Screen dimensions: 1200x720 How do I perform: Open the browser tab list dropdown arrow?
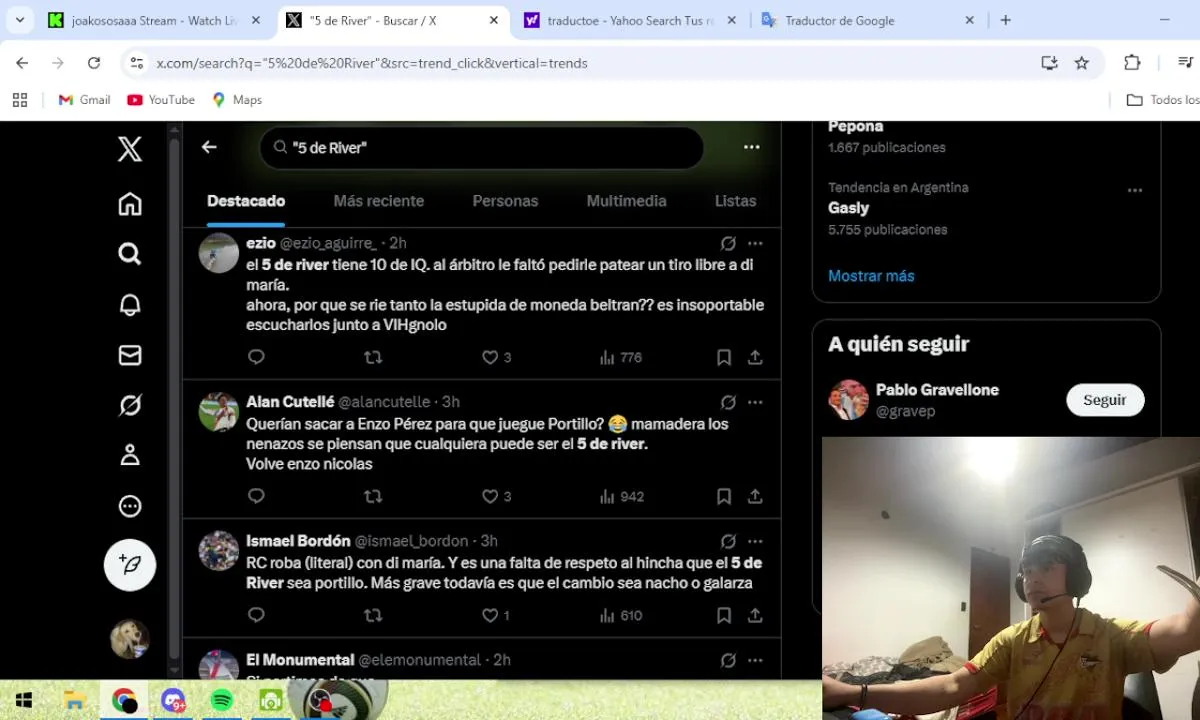[20, 20]
